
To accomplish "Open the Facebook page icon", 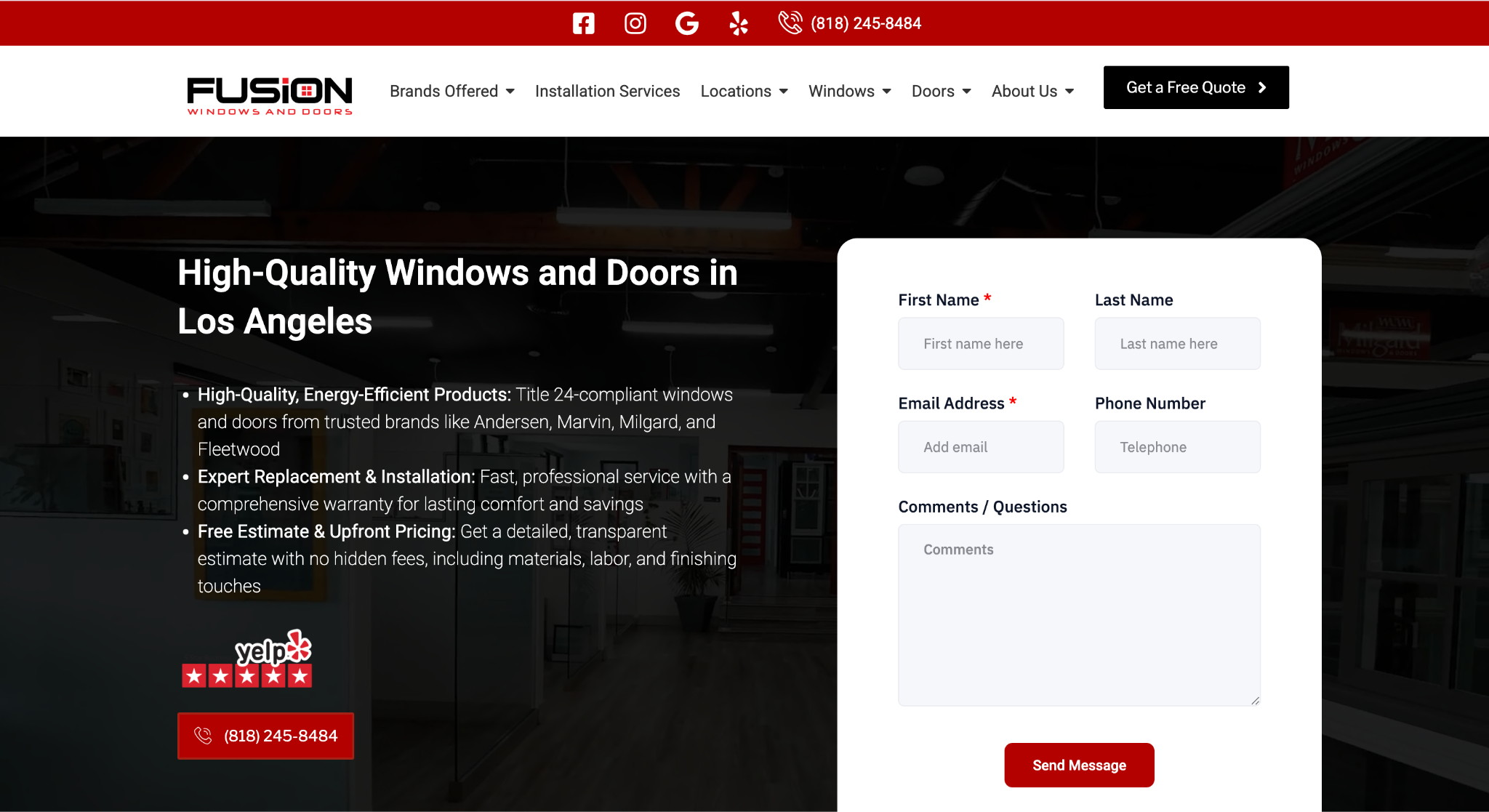I will pos(583,23).
